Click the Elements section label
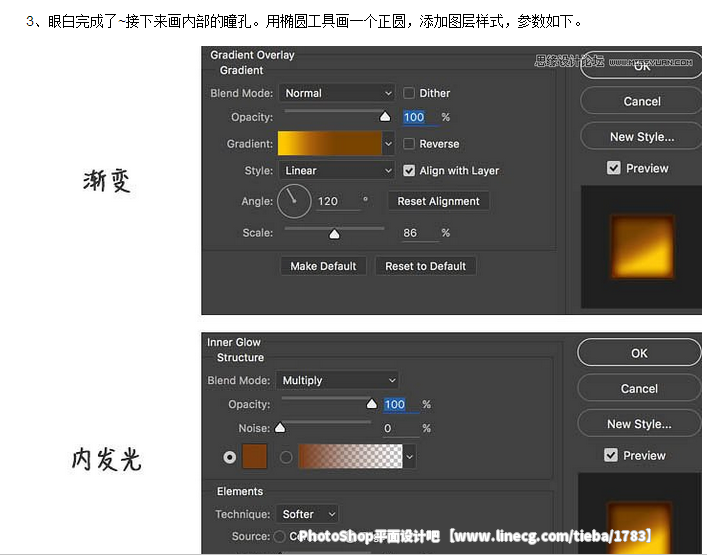This screenshot has height=555, width=707. (x=240, y=491)
